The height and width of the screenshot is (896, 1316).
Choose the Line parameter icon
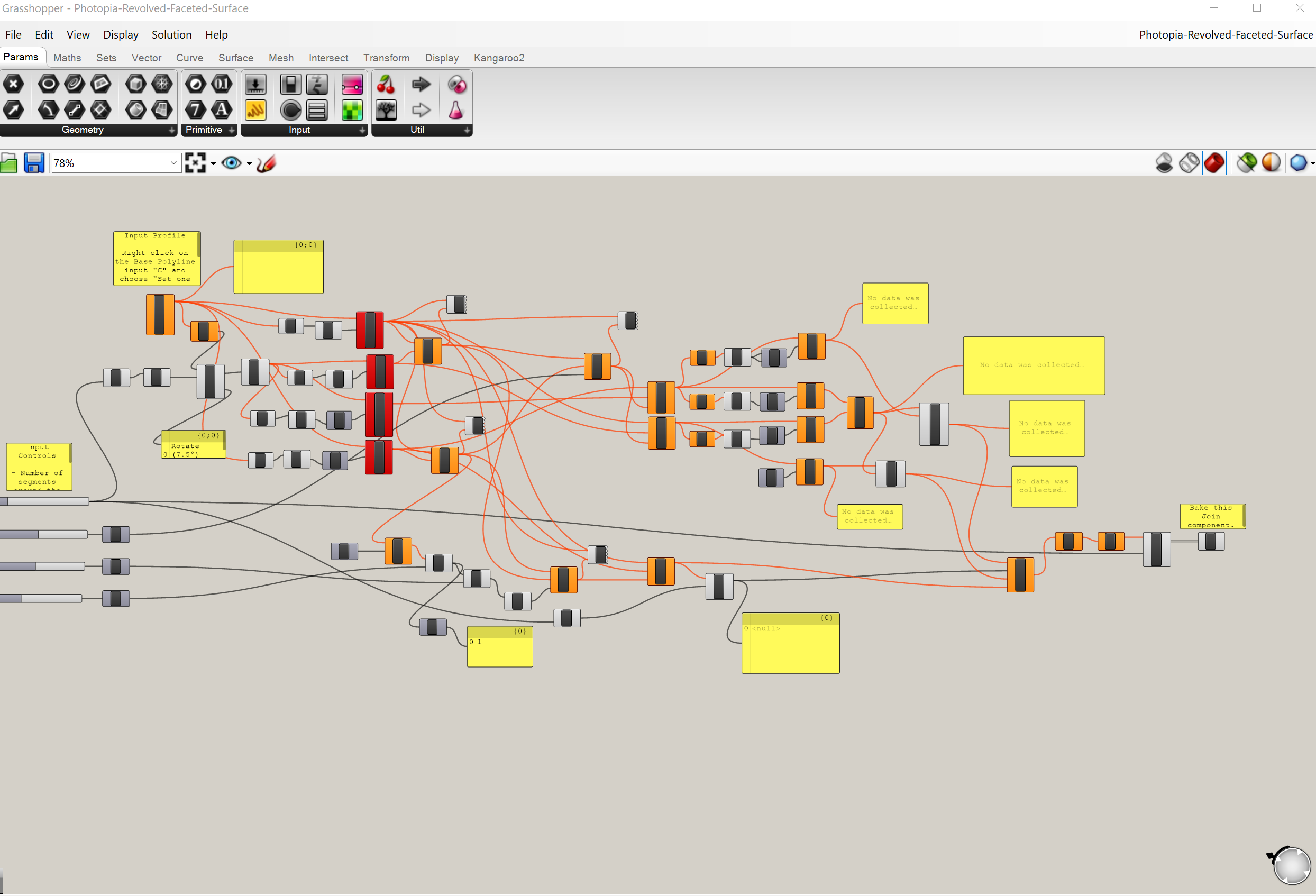click(x=75, y=110)
